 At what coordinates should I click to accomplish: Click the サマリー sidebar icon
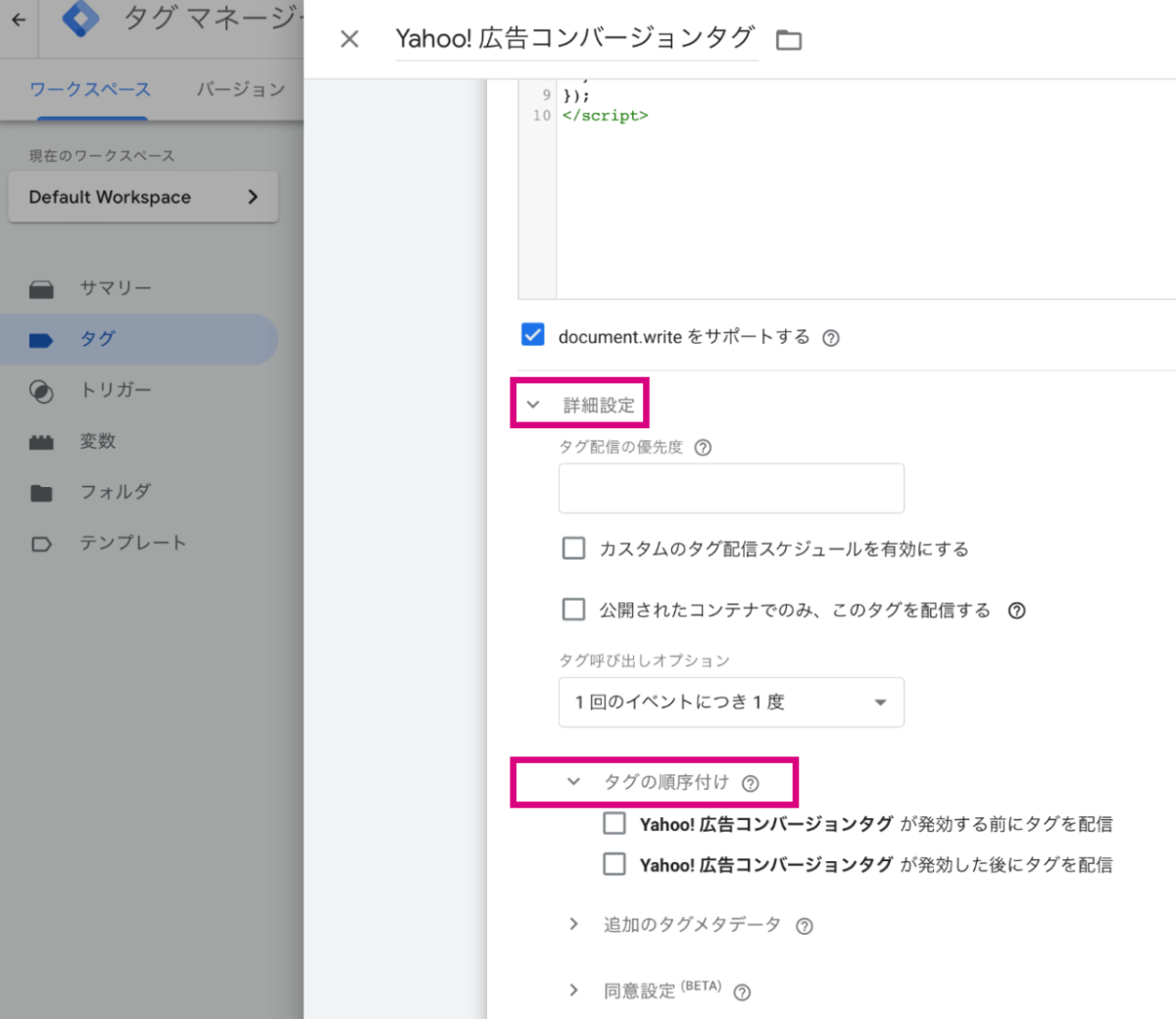pyautogui.click(x=41, y=289)
